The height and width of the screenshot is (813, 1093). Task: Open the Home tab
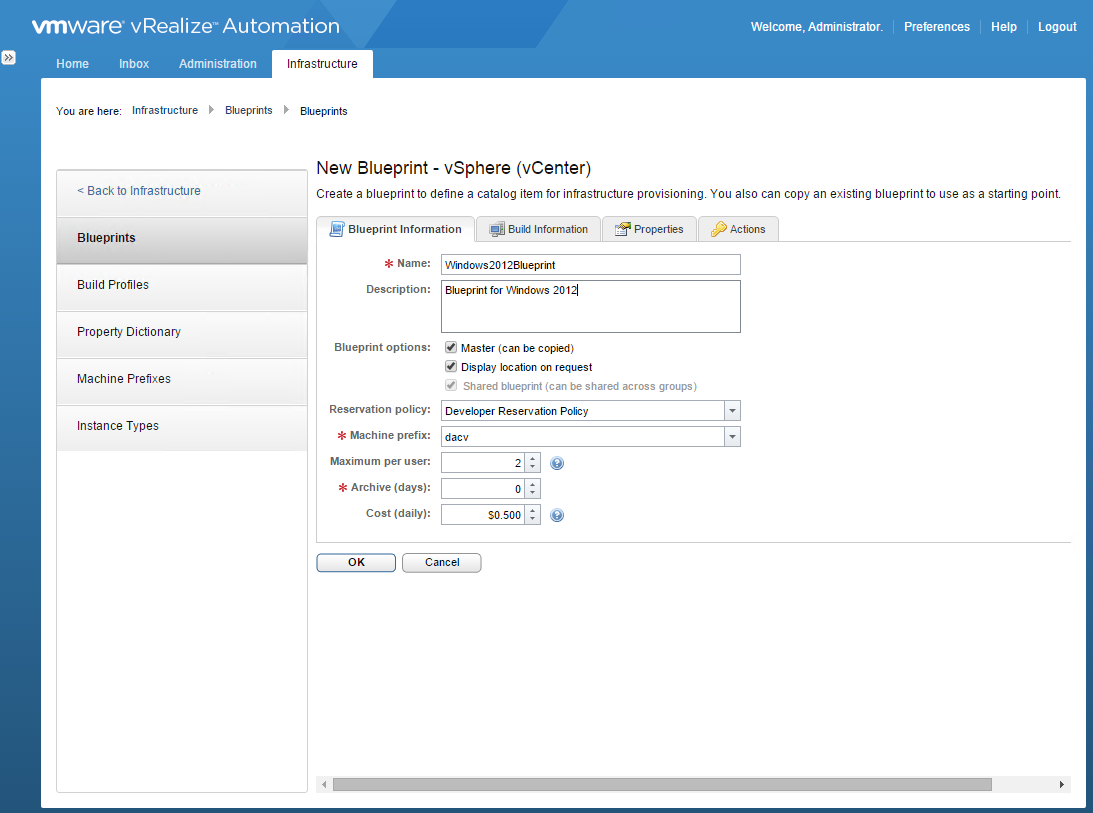tap(72, 63)
